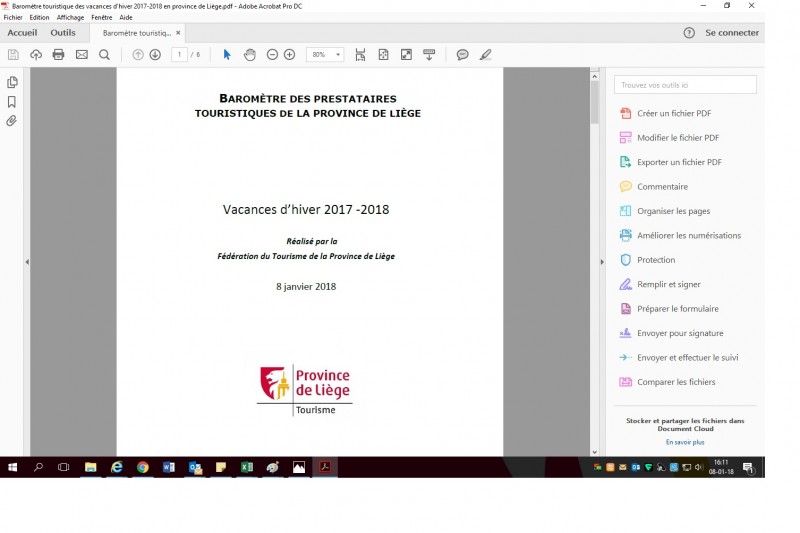Screen dimensions: 800x533
Task: Send file by email envelope icon
Action: click(x=82, y=55)
